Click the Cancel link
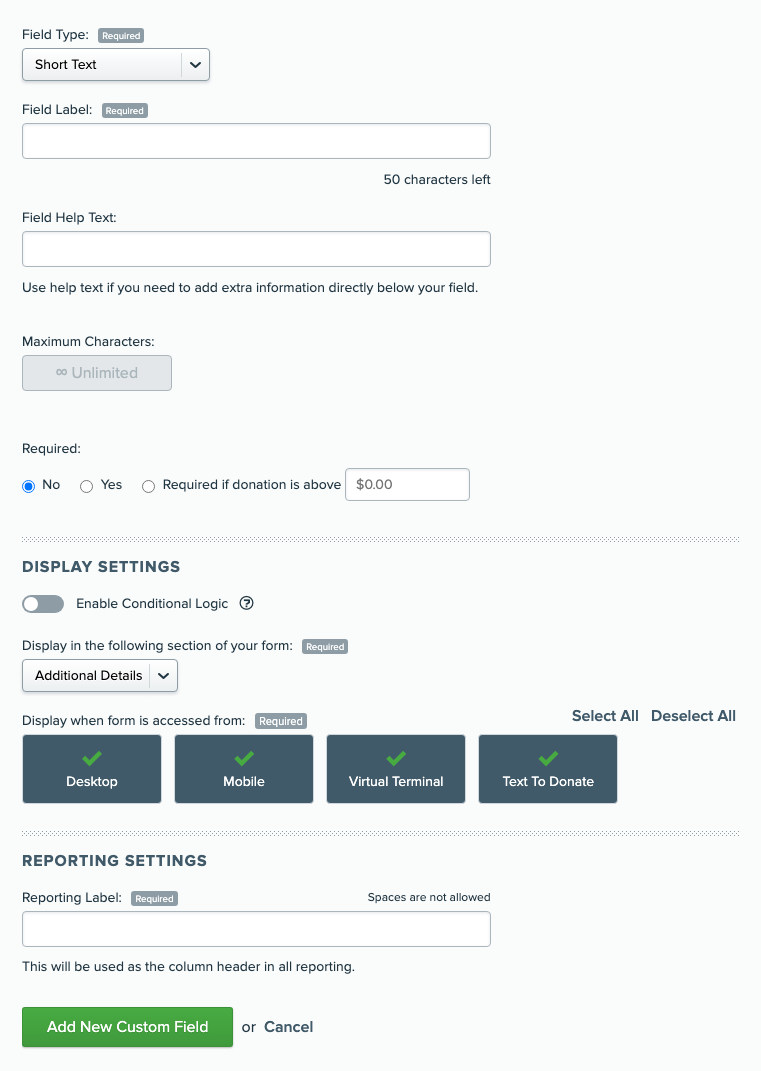The width and height of the screenshot is (761, 1071). 288,1027
